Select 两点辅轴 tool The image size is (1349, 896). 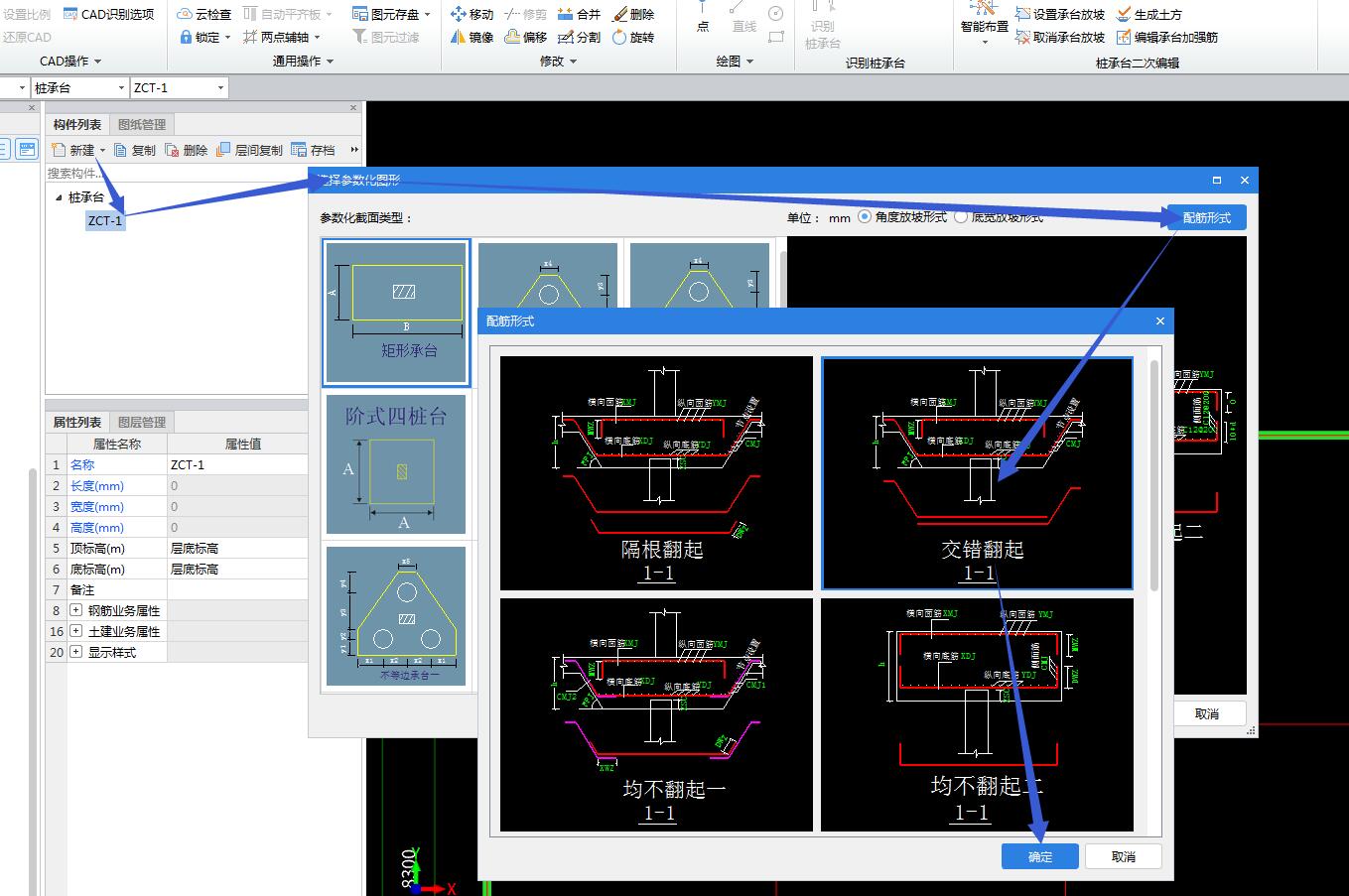click(x=282, y=37)
